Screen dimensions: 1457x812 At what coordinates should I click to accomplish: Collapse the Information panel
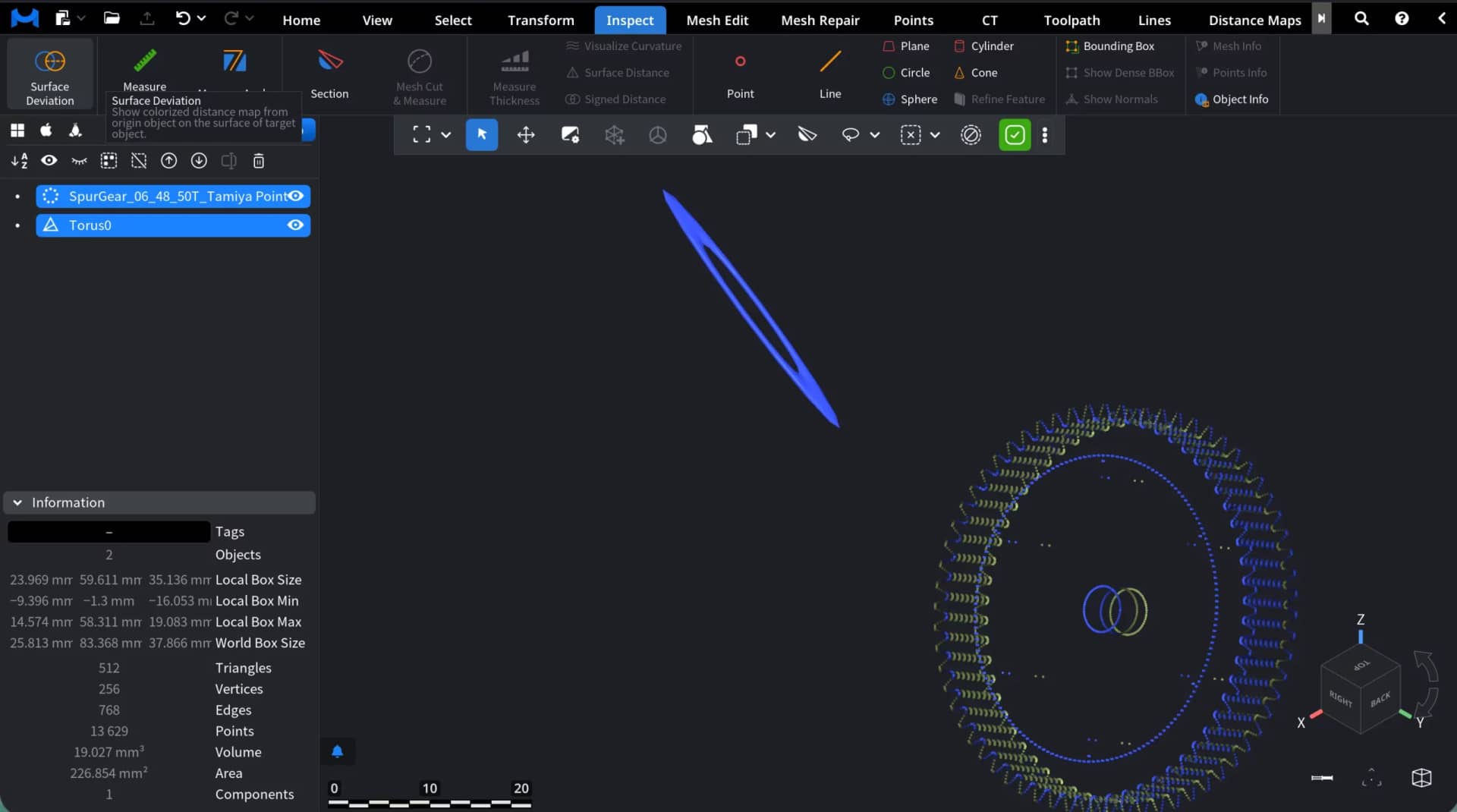point(17,502)
